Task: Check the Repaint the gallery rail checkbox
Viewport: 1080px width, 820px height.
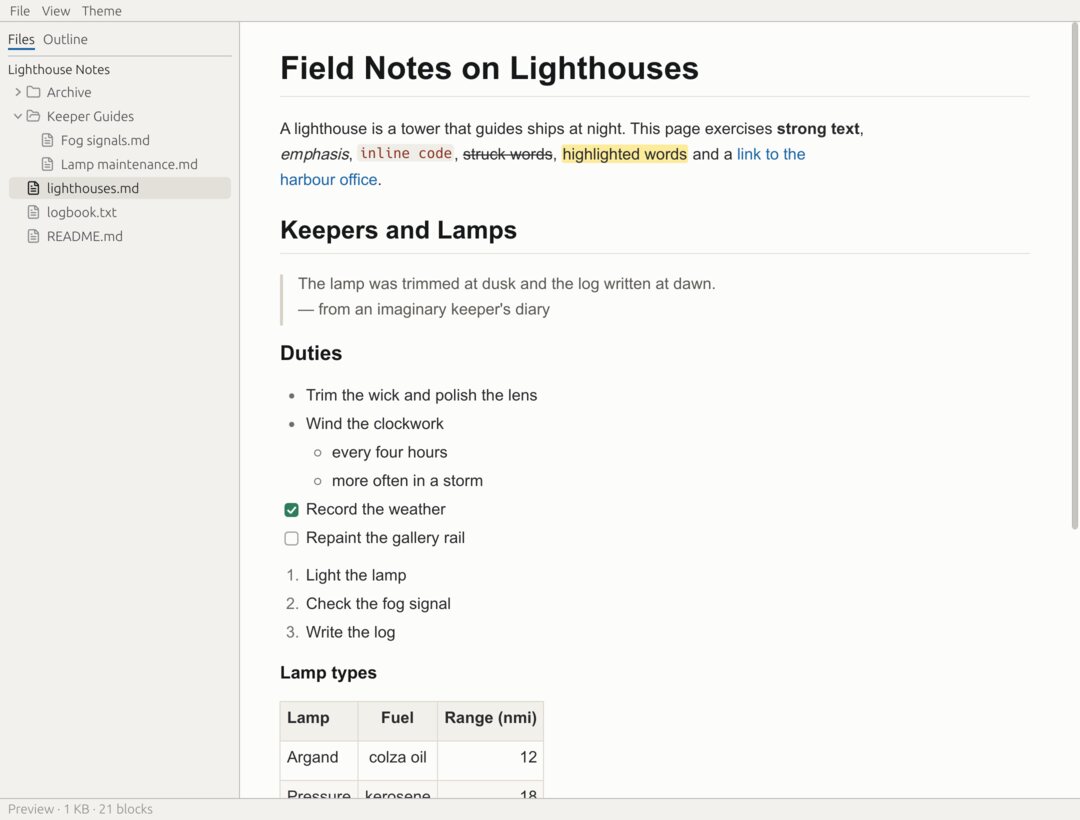Action: [x=291, y=538]
